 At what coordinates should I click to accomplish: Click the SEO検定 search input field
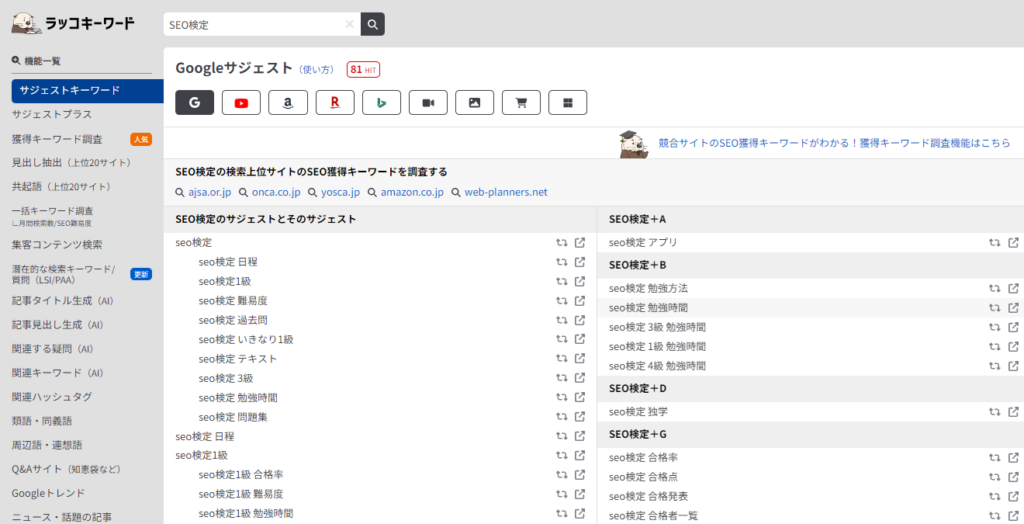tap(255, 24)
